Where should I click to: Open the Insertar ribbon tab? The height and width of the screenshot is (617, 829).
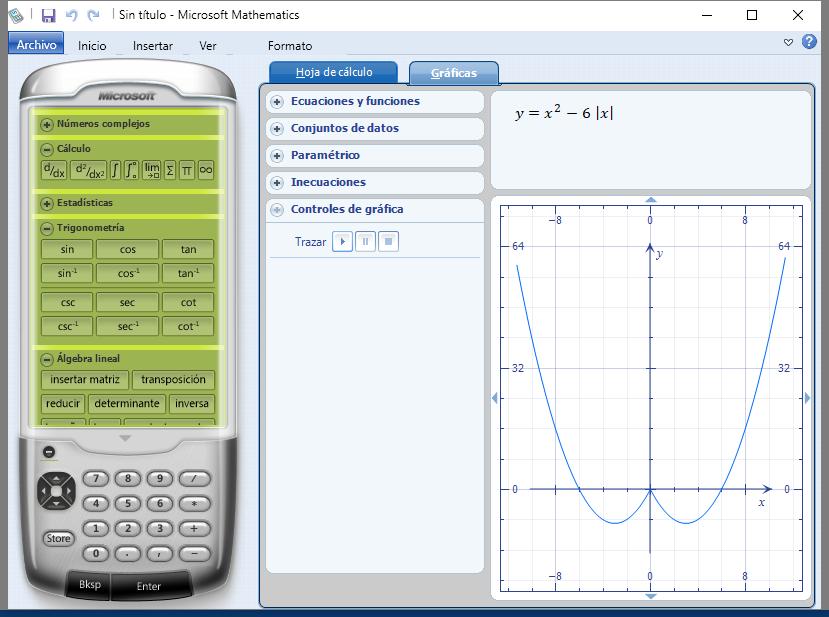[x=153, y=46]
